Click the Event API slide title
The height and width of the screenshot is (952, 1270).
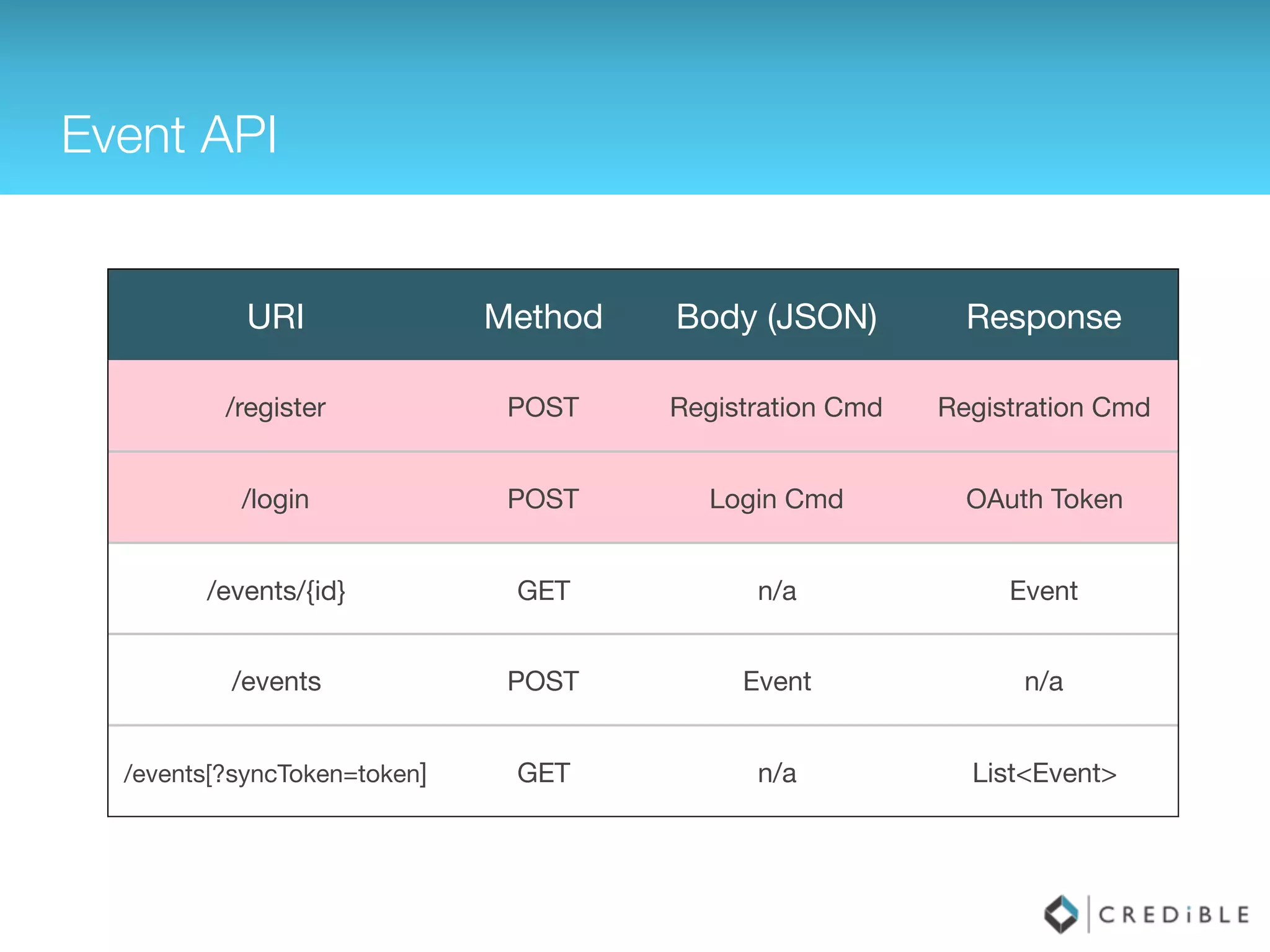tap(169, 134)
